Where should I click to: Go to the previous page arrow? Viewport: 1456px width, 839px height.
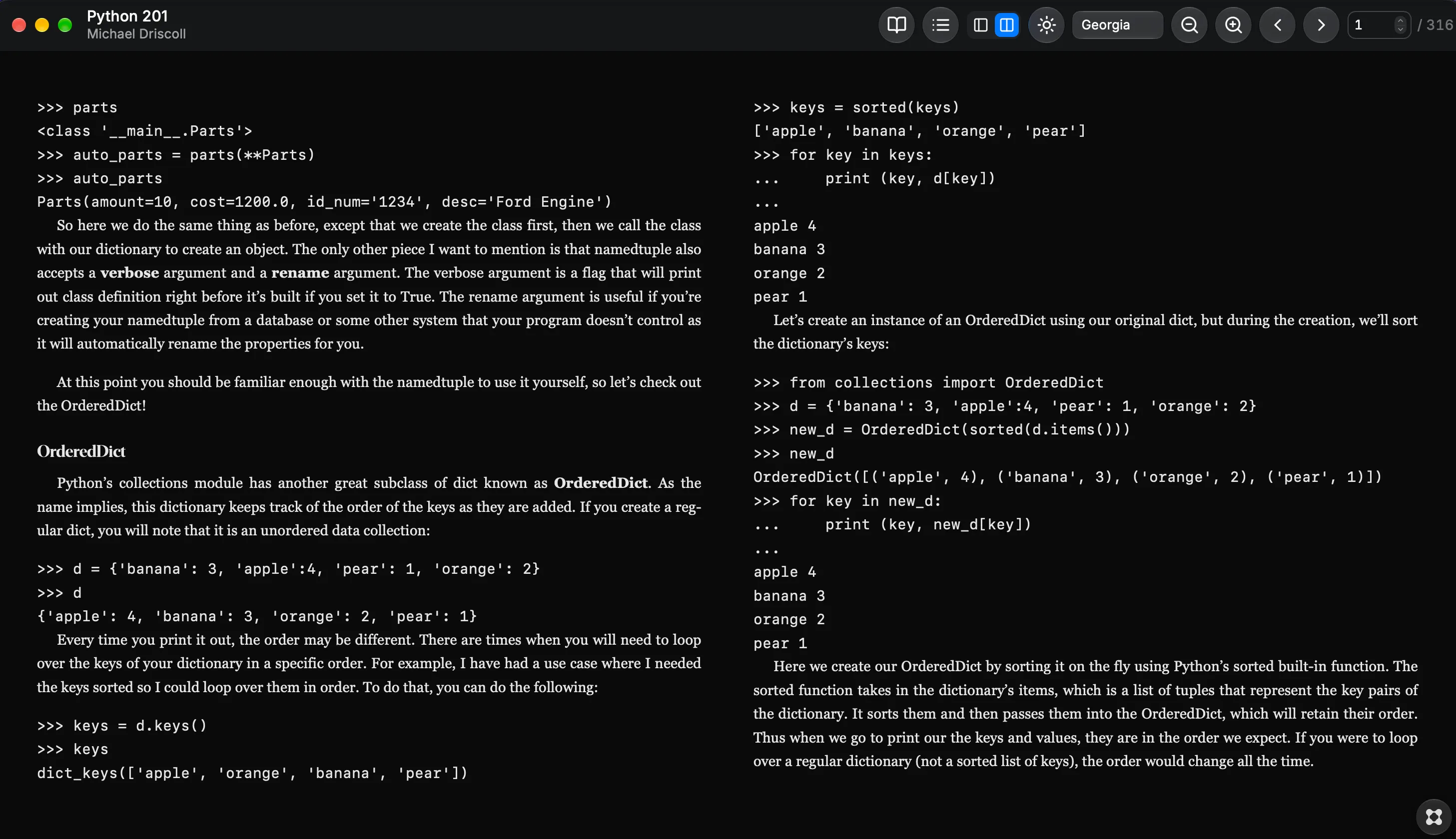1277,25
